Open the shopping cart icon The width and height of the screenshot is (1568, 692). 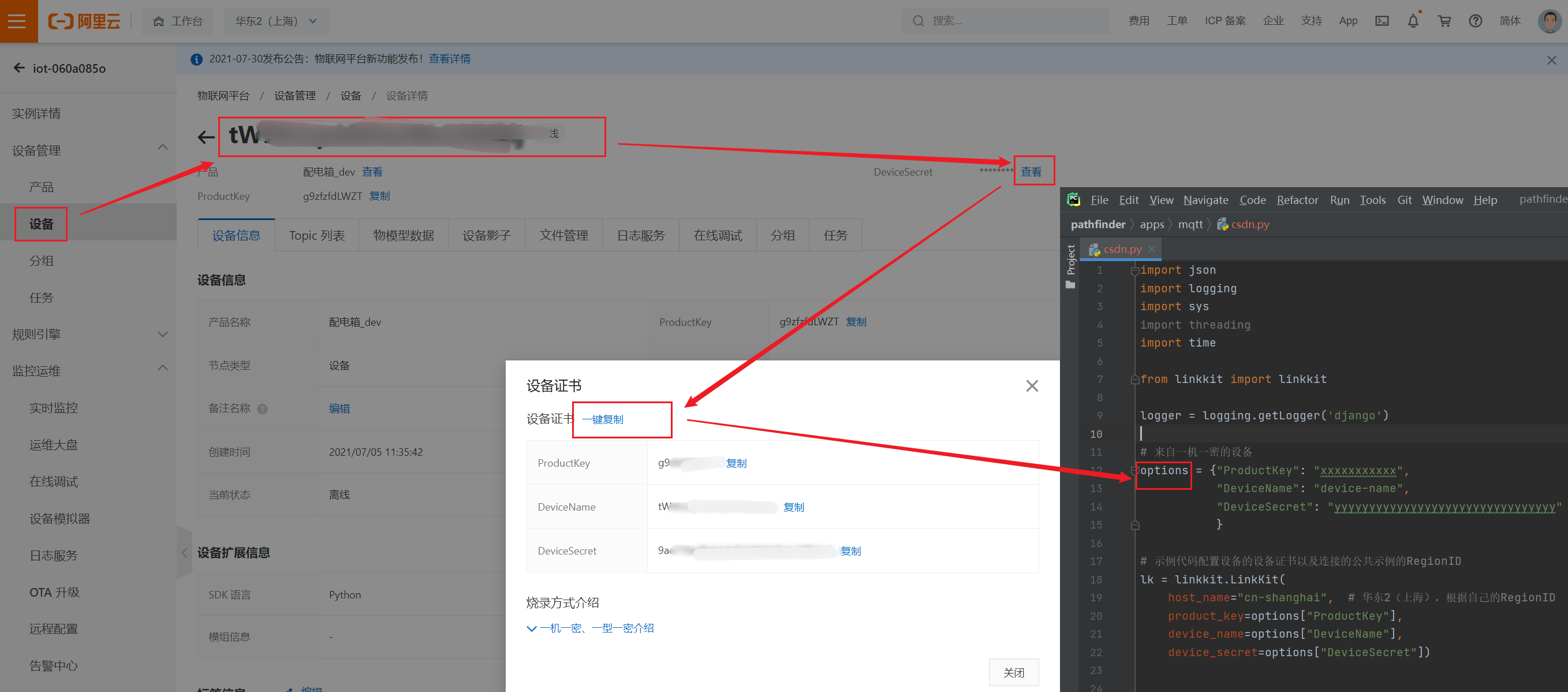[x=1444, y=21]
